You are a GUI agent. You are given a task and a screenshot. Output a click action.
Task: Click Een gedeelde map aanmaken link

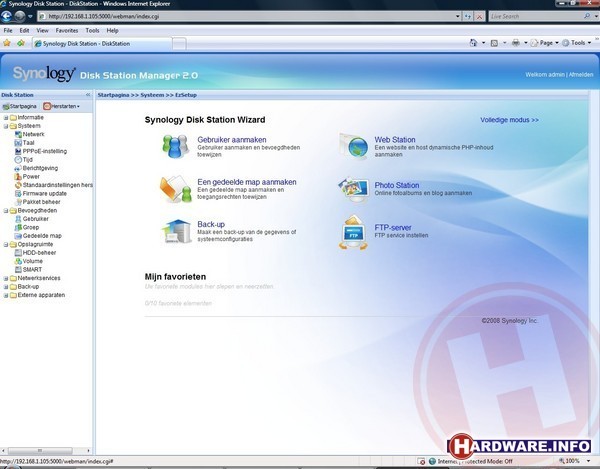pos(247,182)
